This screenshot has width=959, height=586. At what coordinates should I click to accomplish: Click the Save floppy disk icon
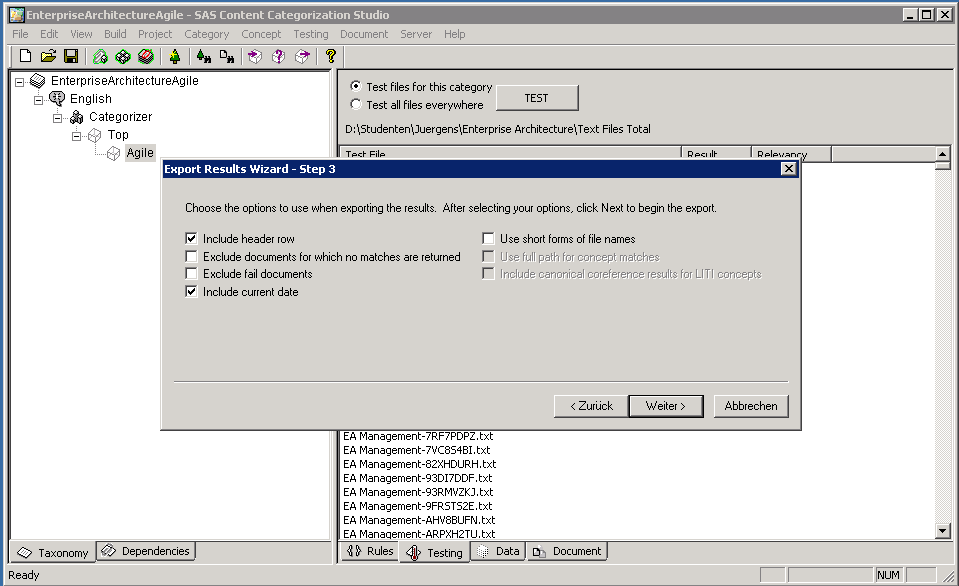71,56
